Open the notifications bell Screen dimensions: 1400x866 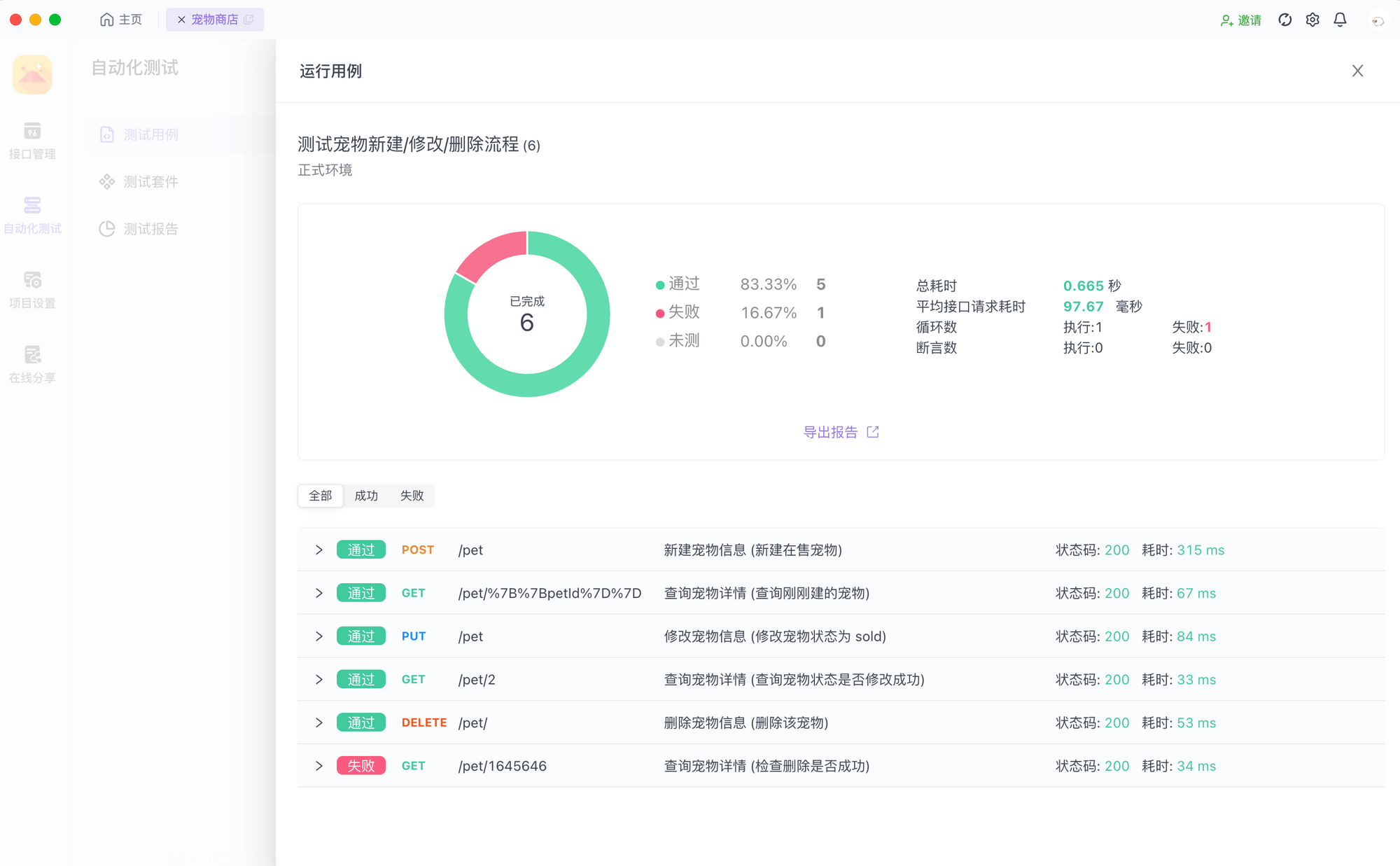pyautogui.click(x=1340, y=20)
